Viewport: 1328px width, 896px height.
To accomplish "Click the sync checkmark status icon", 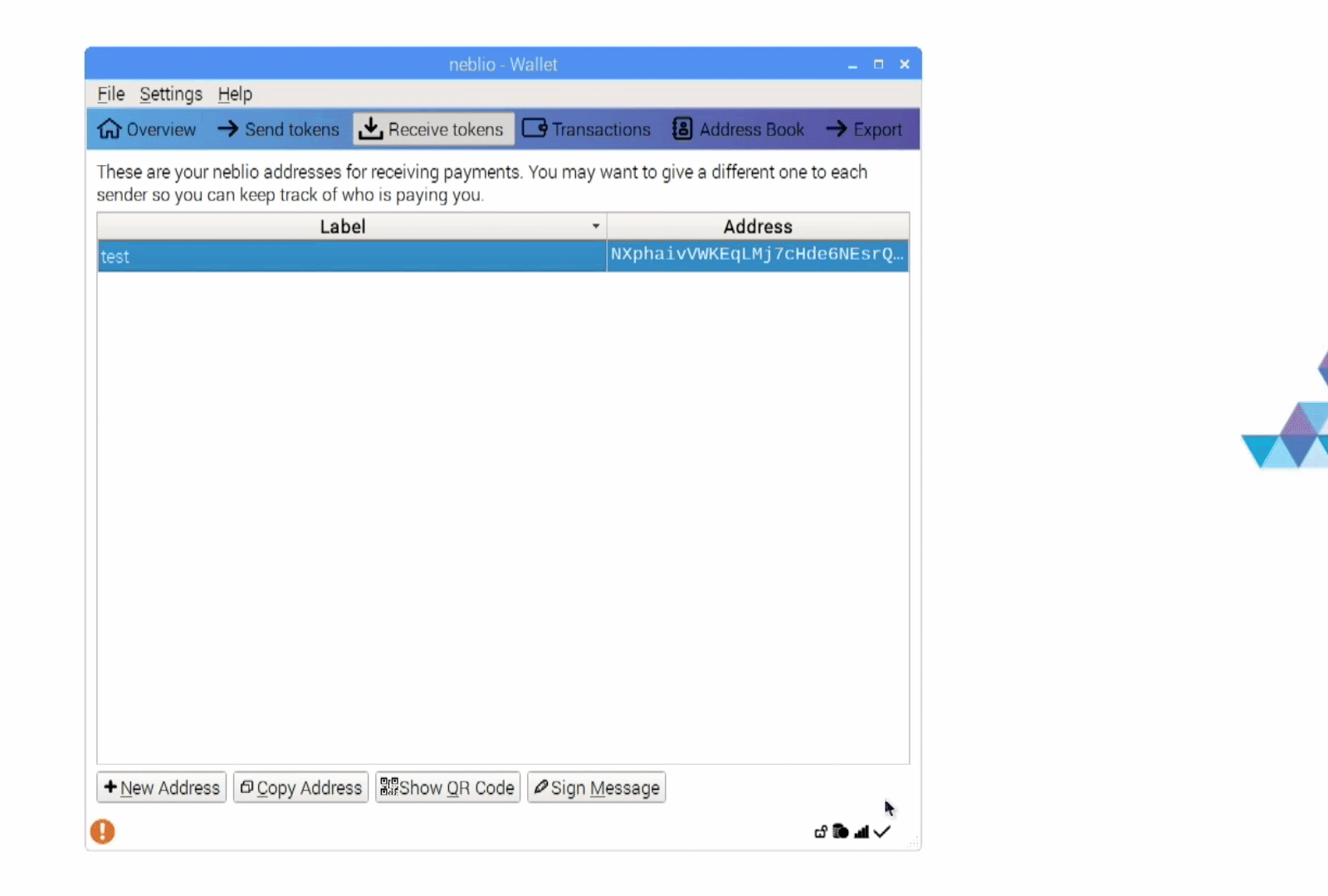I will pos(882,831).
